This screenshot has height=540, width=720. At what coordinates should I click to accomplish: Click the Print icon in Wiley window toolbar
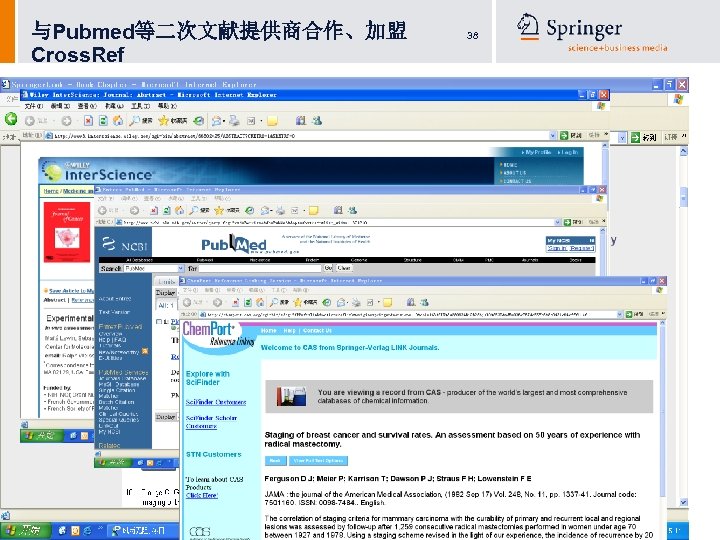234,121
